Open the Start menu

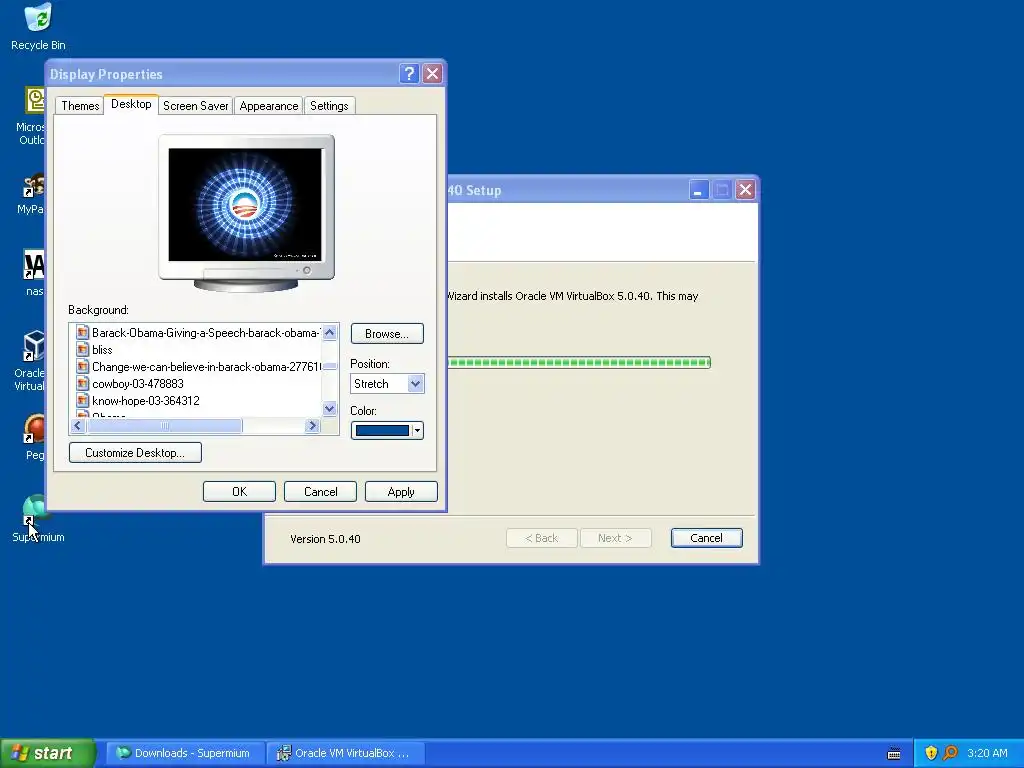(x=47, y=753)
